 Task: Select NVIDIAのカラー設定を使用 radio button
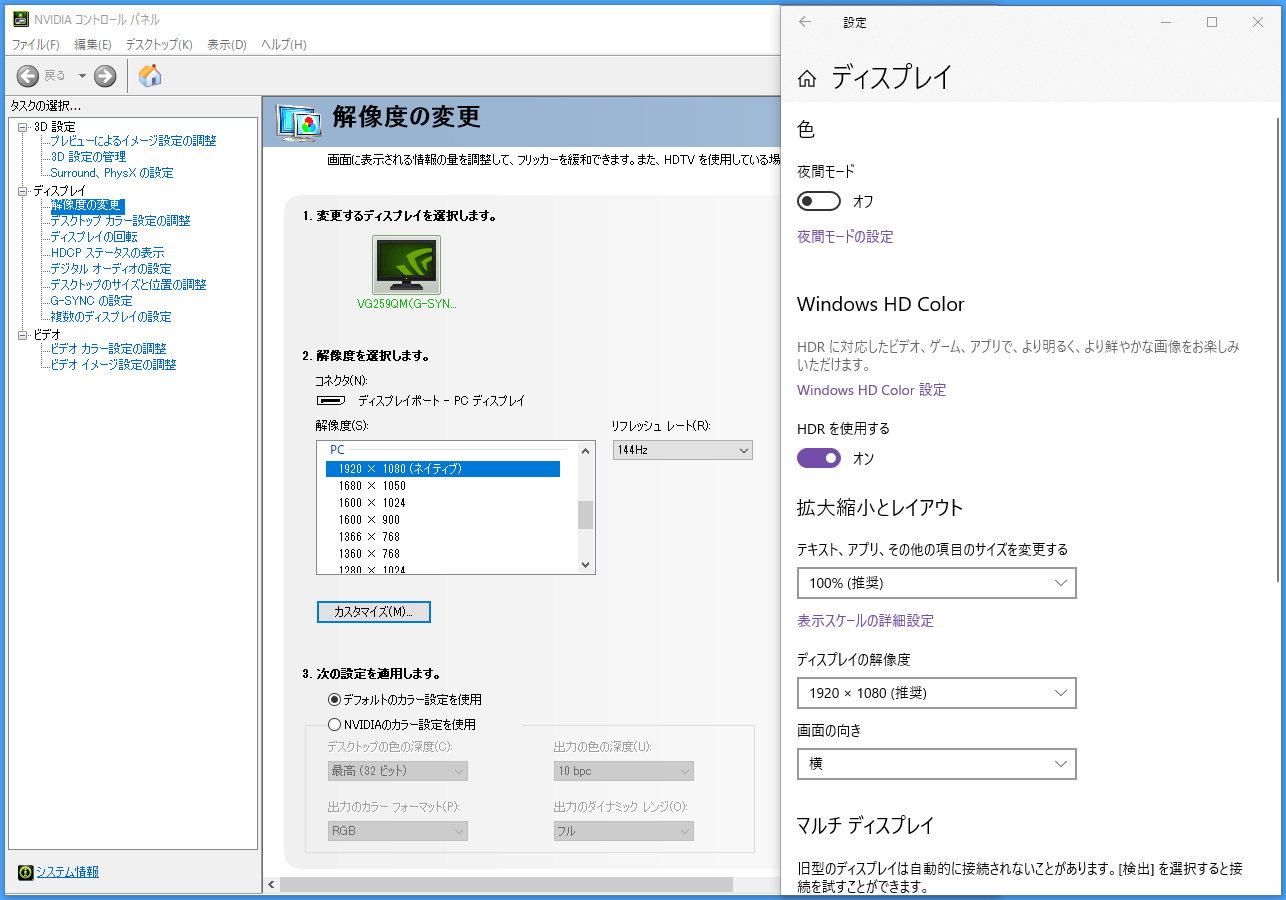335,724
